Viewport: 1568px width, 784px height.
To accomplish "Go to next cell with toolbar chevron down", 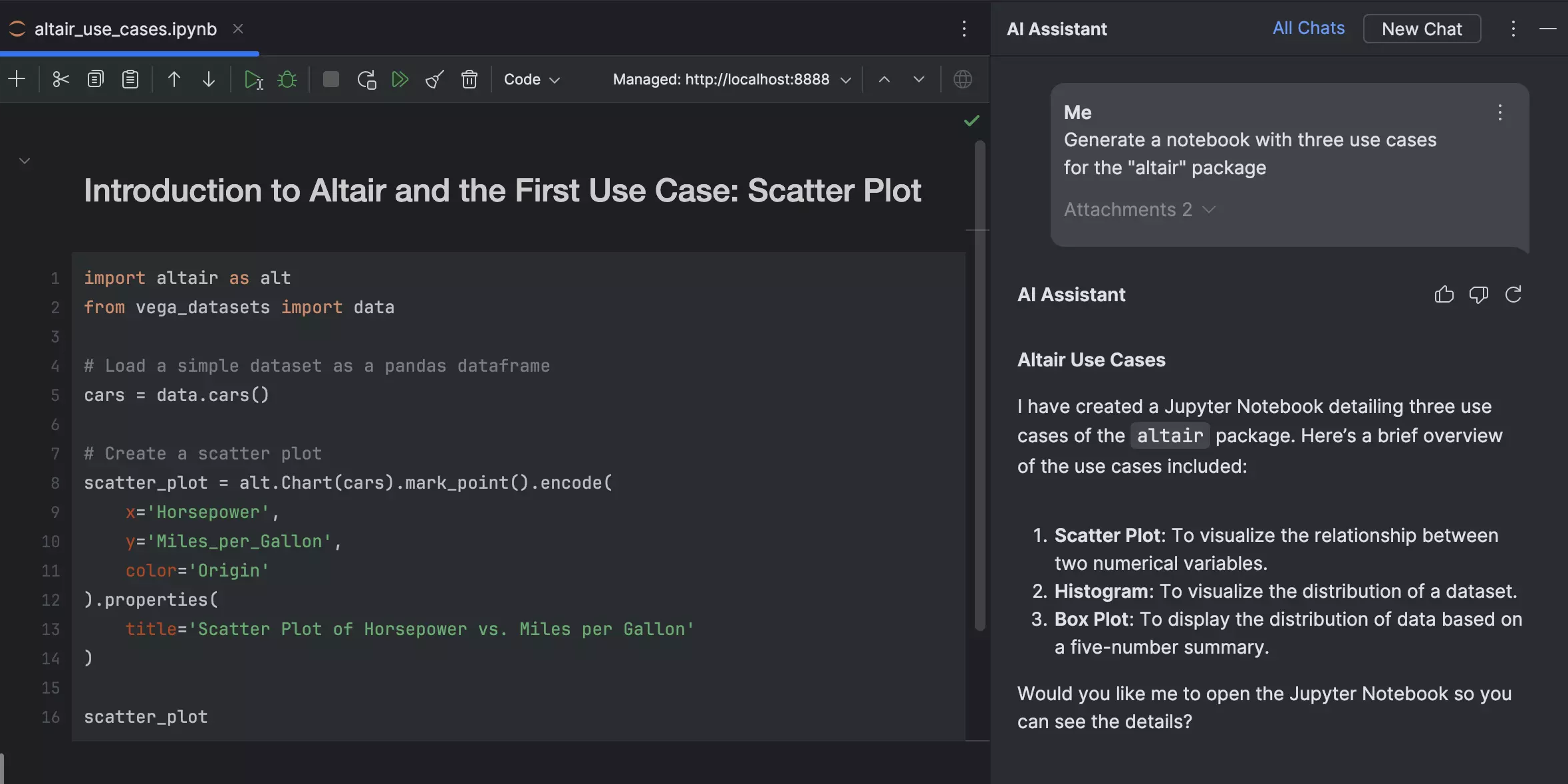I will (919, 79).
